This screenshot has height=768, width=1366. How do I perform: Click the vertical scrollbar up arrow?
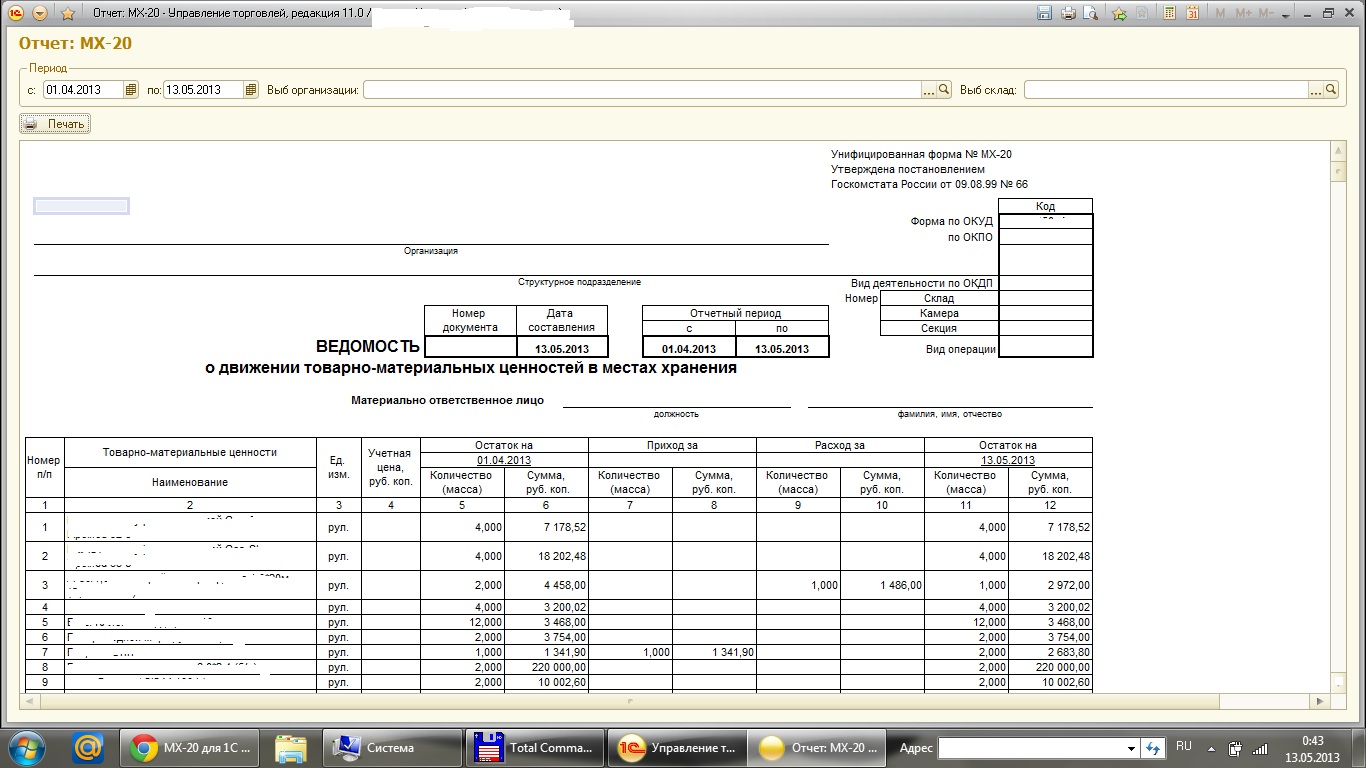click(1338, 150)
